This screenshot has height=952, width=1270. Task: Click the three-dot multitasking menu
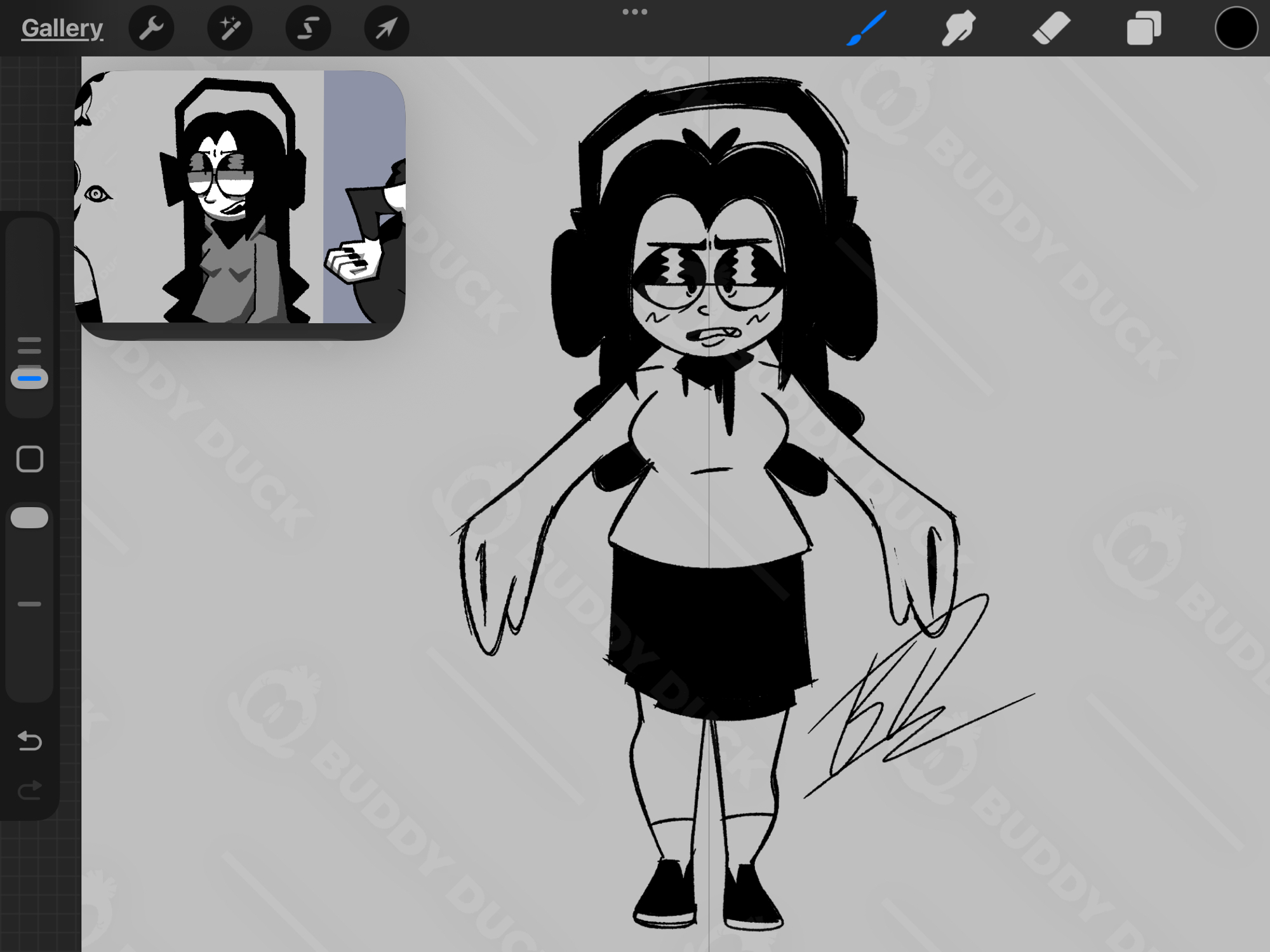(634, 12)
